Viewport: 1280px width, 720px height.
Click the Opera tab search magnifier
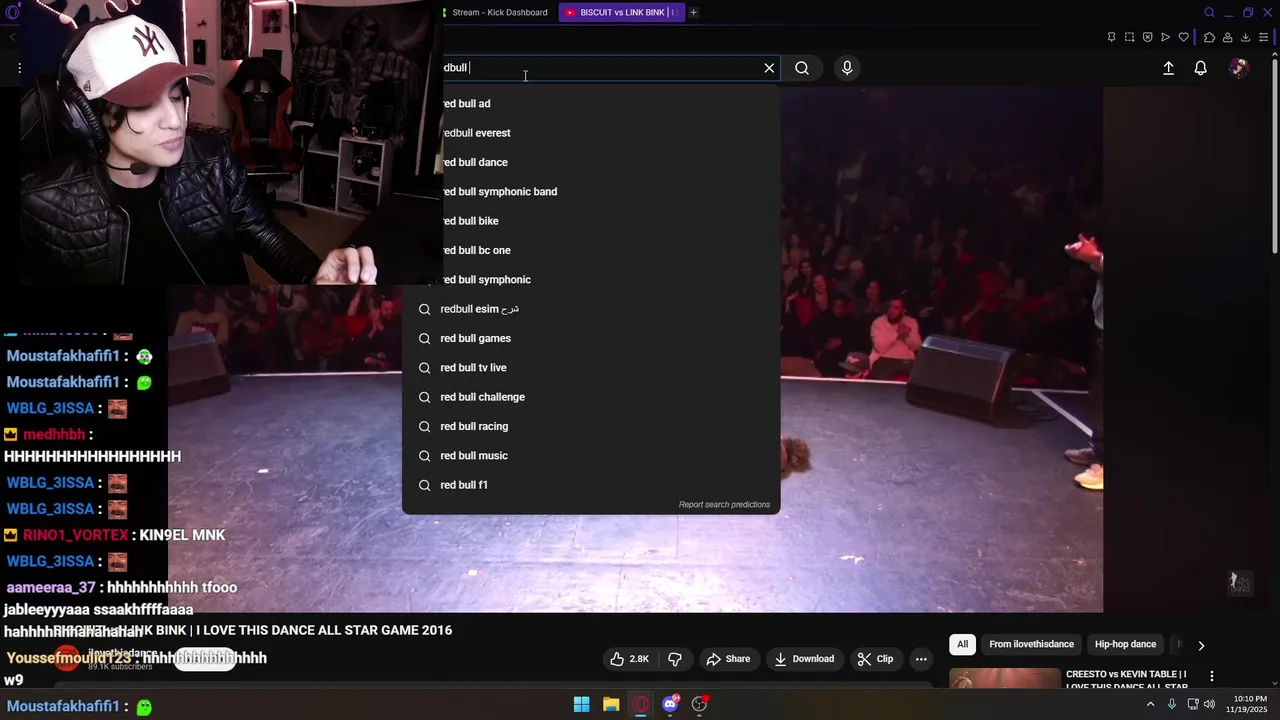(1209, 12)
